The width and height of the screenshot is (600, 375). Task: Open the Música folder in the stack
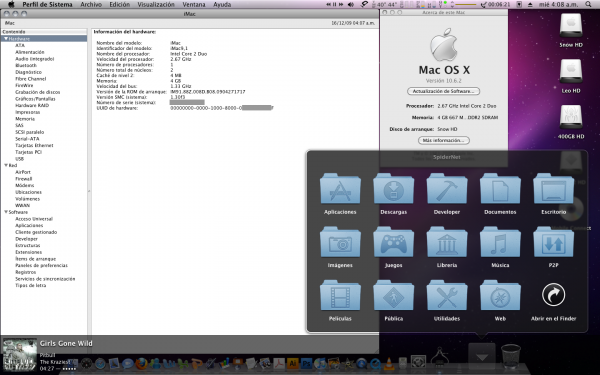[500, 242]
